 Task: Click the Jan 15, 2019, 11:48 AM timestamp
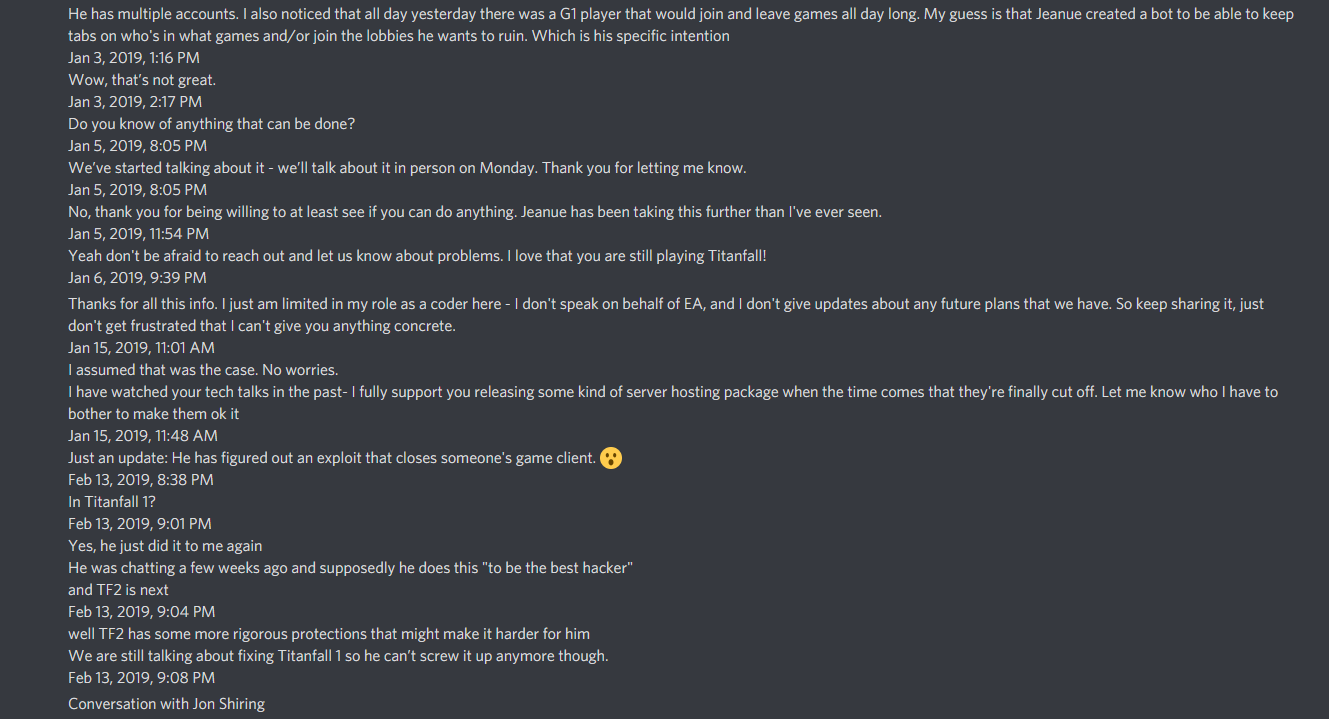(x=141, y=436)
